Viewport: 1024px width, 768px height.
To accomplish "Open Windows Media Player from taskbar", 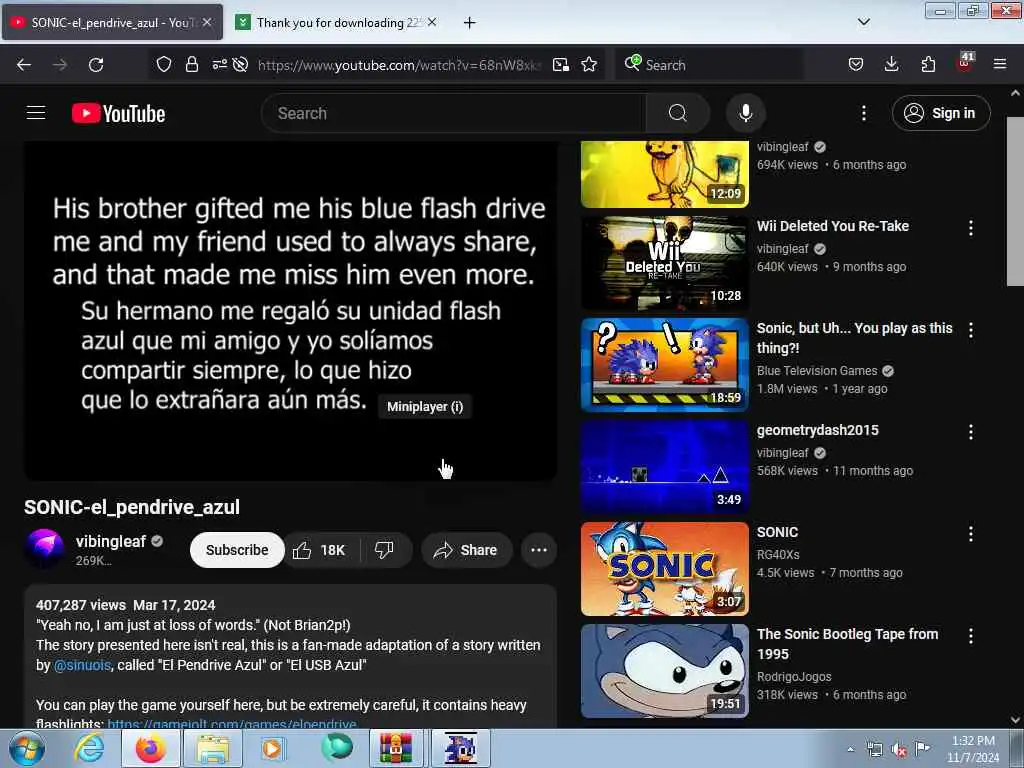I will (272, 748).
